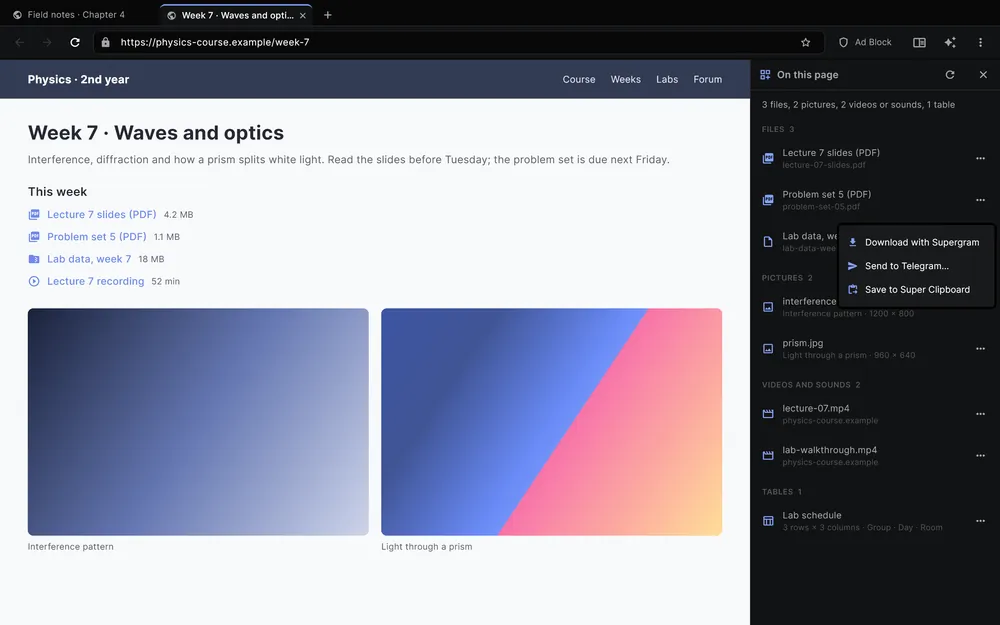Bookmark this page with the star icon
The height and width of the screenshot is (625, 1000).
click(x=805, y=42)
